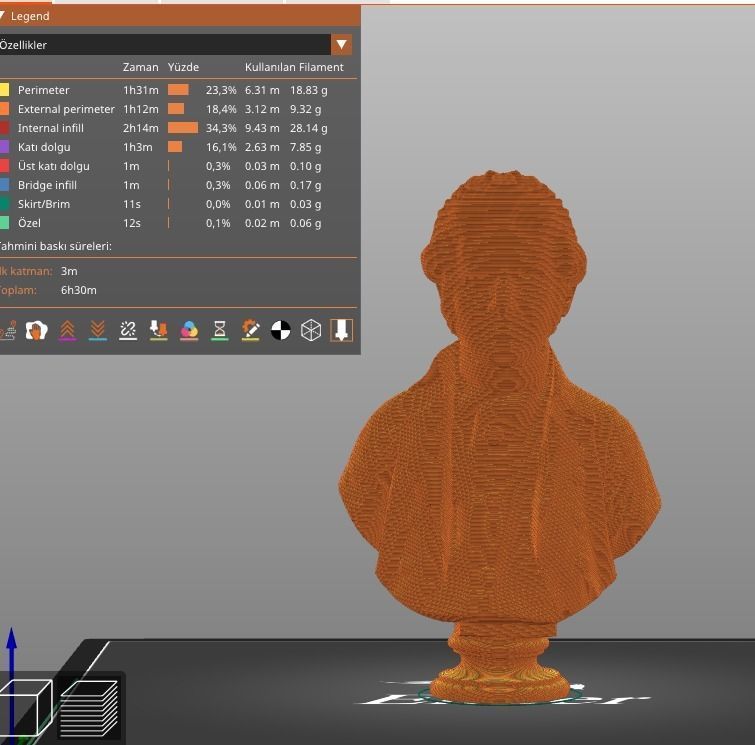This screenshot has height=745, width=755.
Task: Toggle color changes overlapping circles icon
Action: point(189,330)
